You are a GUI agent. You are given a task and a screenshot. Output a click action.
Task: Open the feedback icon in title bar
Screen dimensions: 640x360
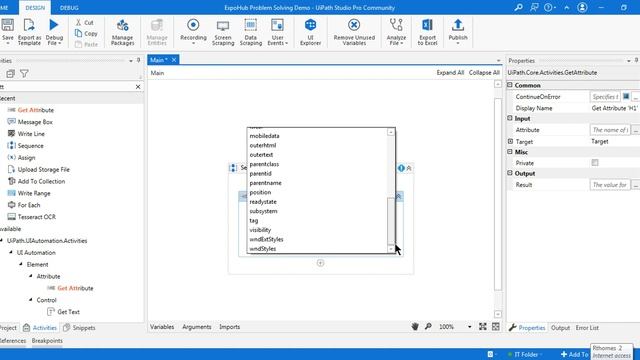pyautogui.click(x=534, y=7)
